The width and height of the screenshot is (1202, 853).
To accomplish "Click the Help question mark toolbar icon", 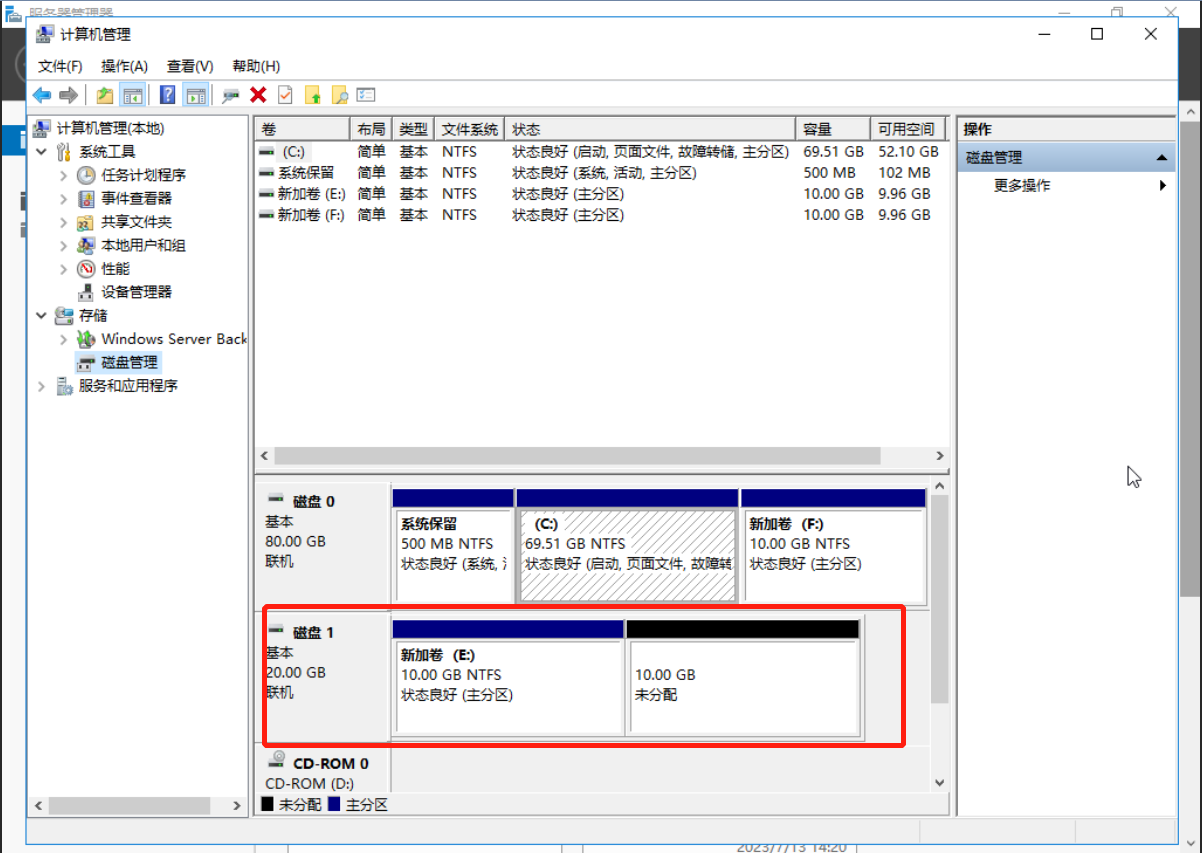I will (167, 95).
